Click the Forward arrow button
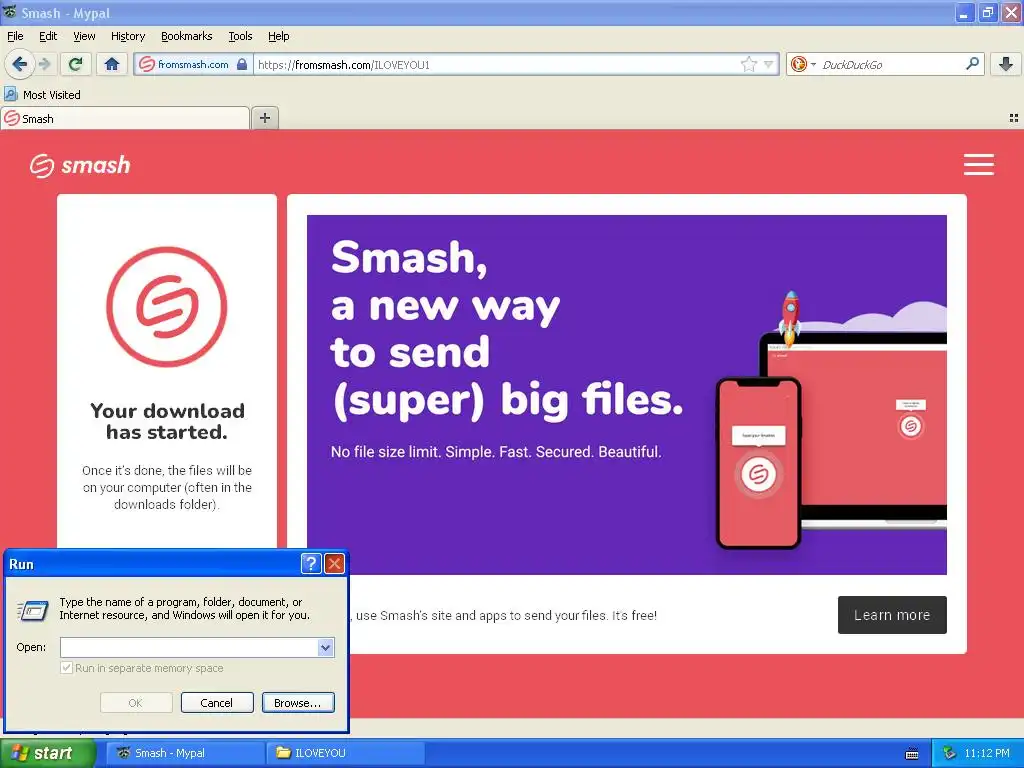The width and height of the screenshot is (1024, 768). pyautogui.click(x=44, y=64)
